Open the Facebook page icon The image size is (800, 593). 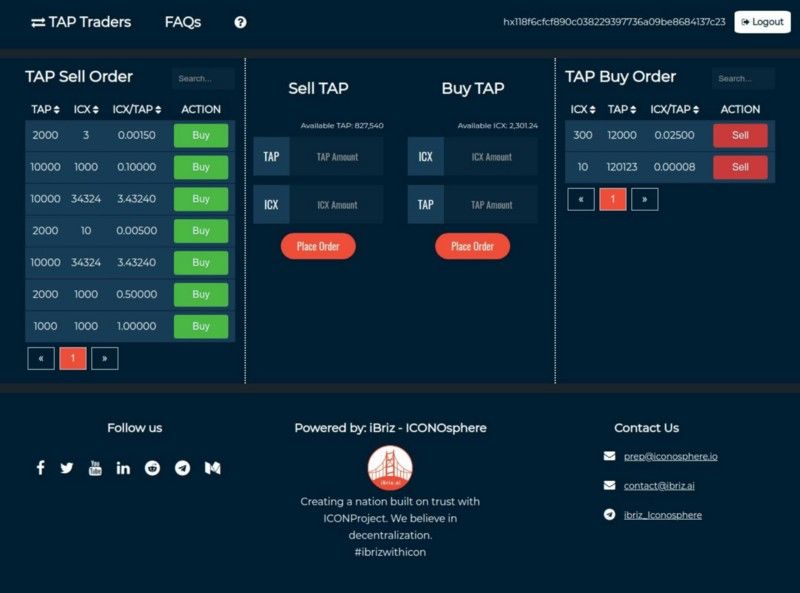[41, 467]
